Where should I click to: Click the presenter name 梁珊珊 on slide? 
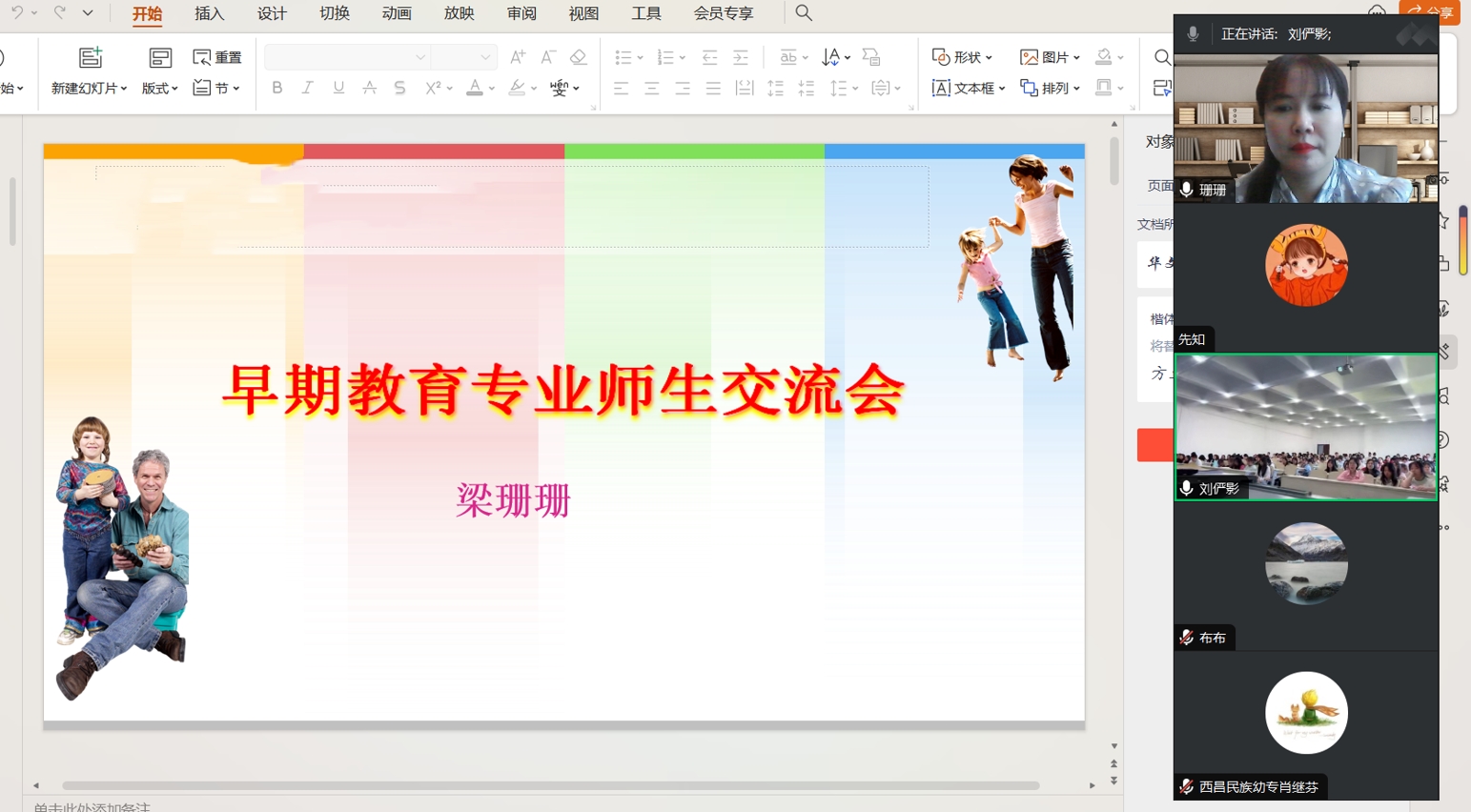click(x=513, y=500)
